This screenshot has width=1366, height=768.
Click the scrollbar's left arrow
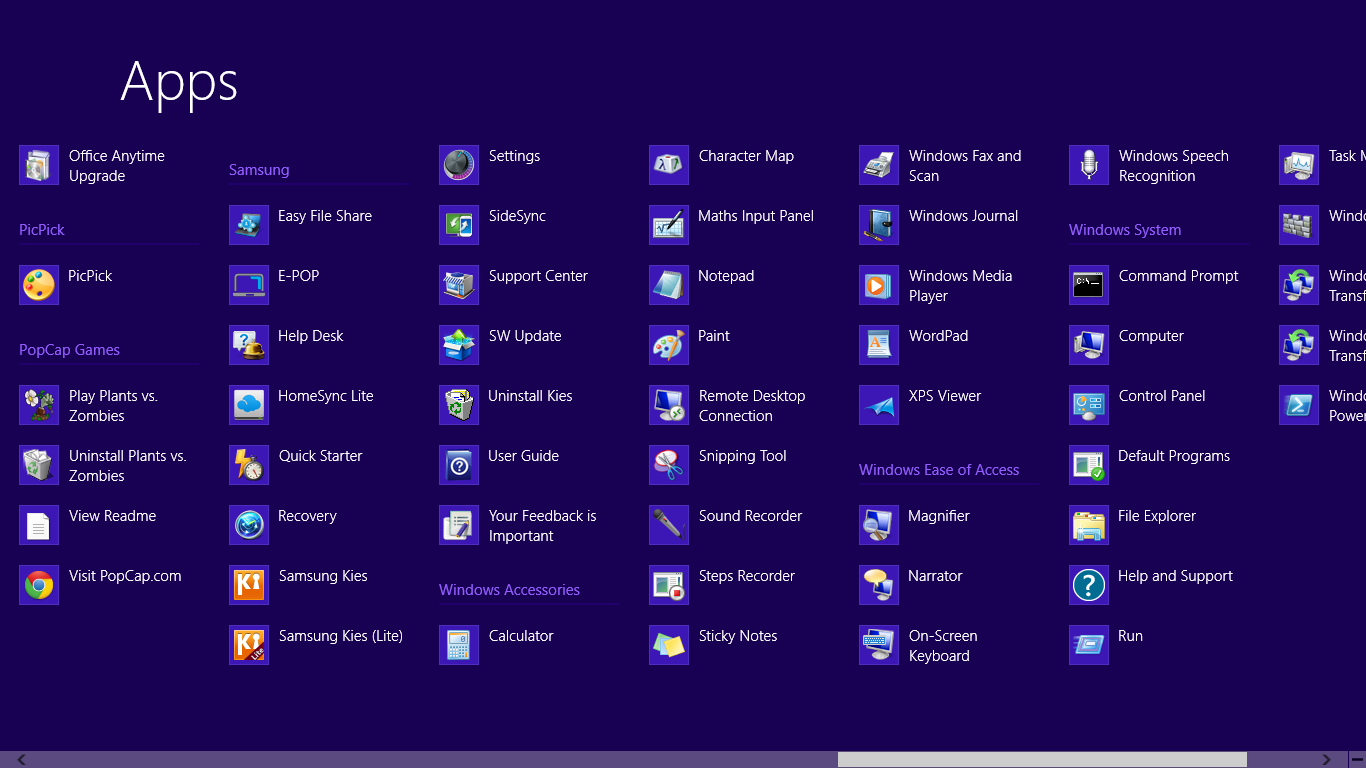pyautogui.click(x=21, y=760)
